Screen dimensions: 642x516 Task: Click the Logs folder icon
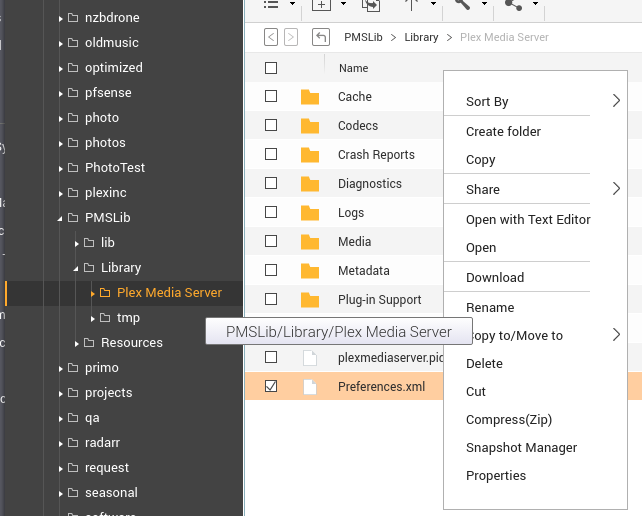point(310,213)
